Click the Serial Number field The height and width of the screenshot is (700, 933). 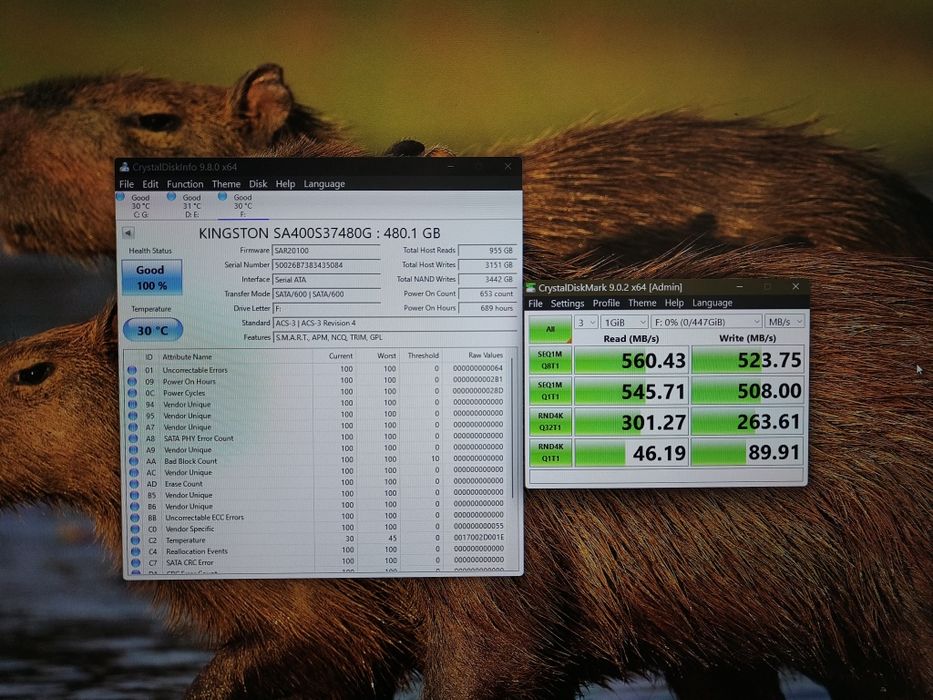click(326, 265)
